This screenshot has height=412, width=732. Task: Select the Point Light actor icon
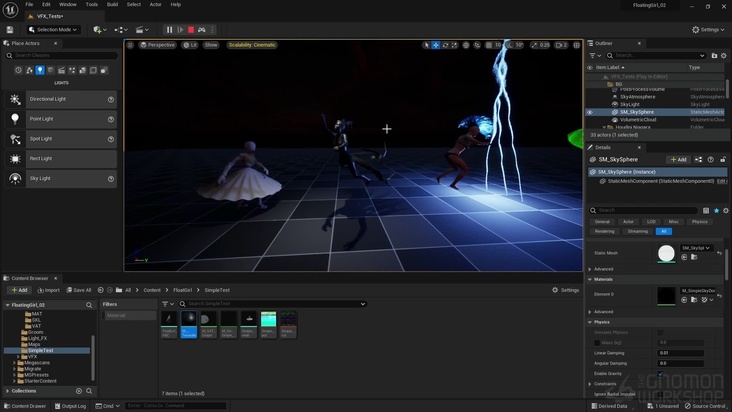(15, 119)
